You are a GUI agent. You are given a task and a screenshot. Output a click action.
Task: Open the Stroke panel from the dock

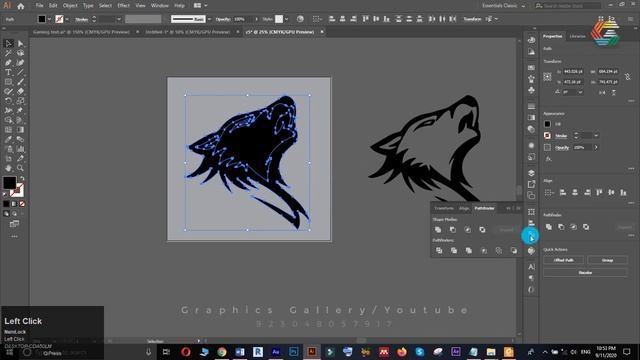(x=531, y=107)
